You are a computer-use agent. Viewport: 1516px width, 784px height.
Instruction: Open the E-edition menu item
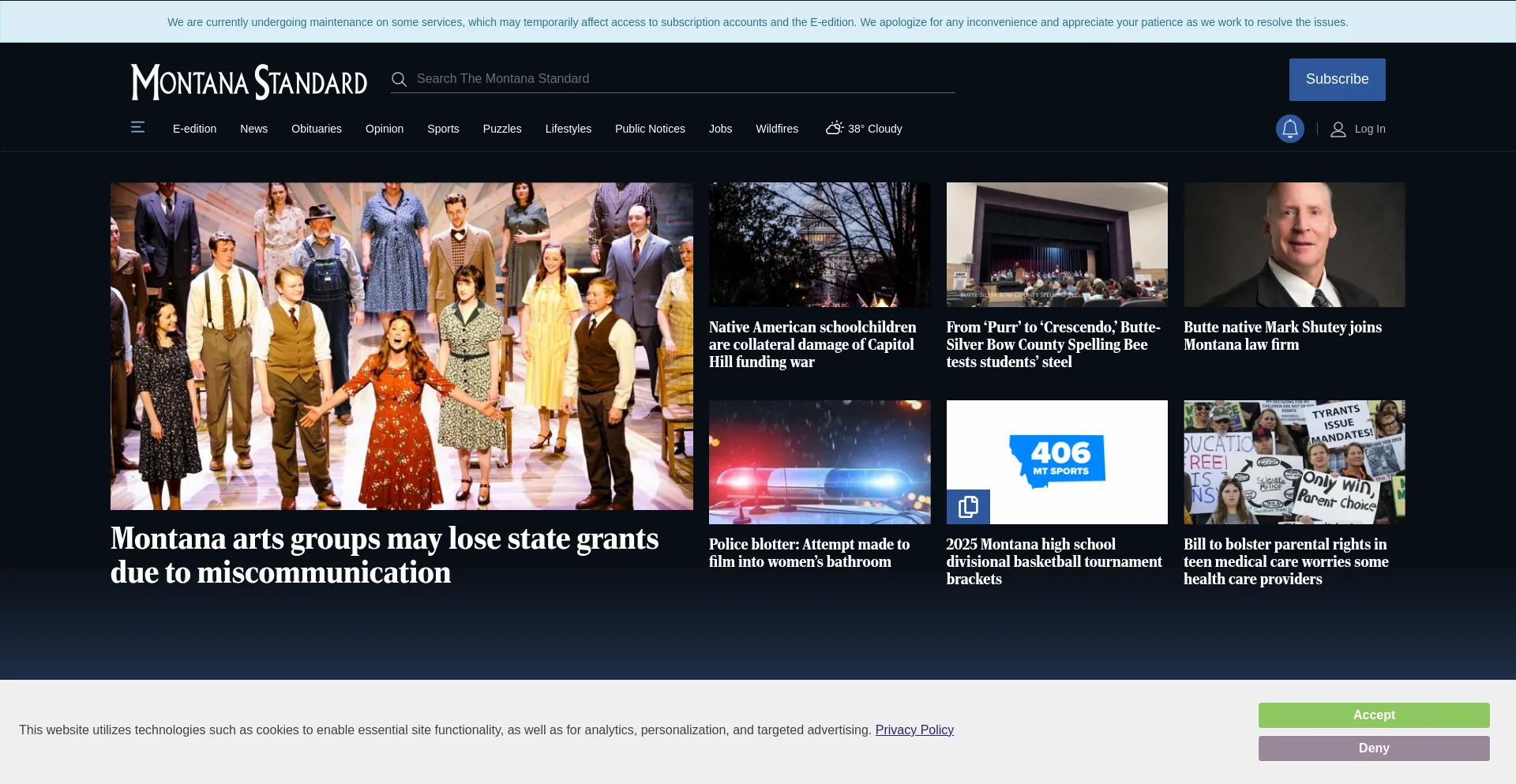pyautogui.click(x=194, y=129)
